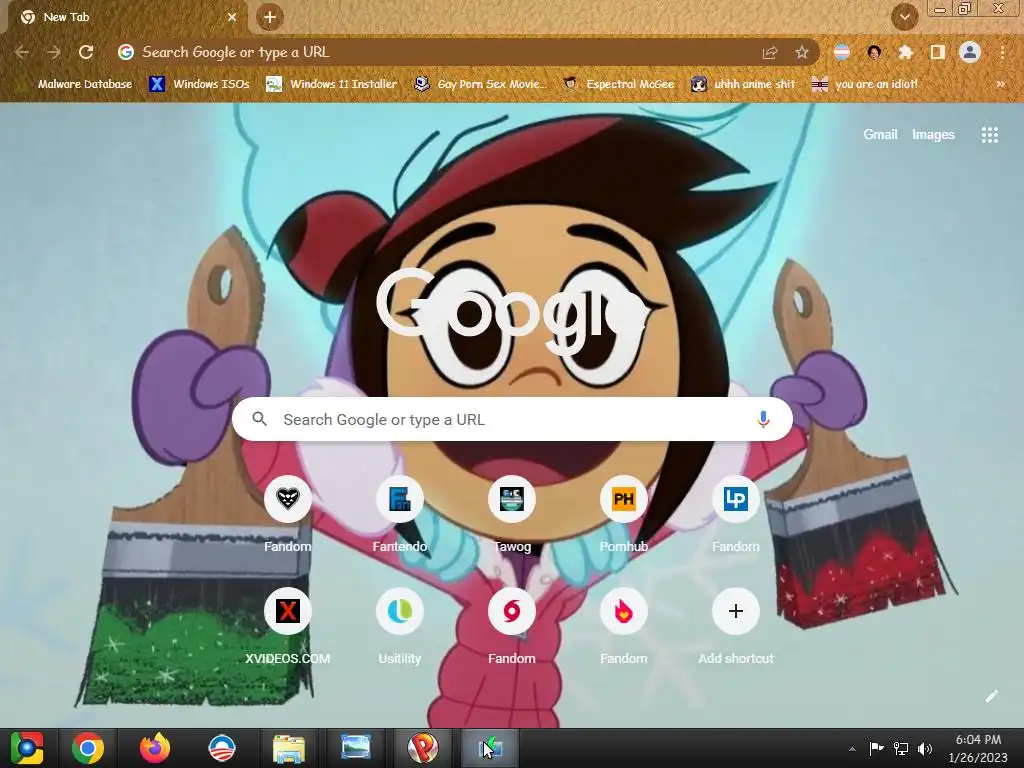
Task: Click the Google search box
Action: coord(513,419)
